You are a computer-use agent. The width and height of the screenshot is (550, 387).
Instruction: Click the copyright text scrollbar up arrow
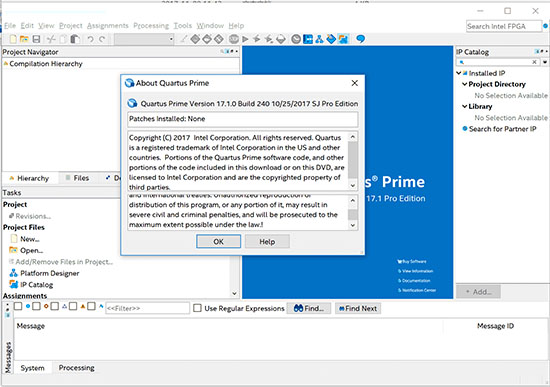click(x=353, y=136)
